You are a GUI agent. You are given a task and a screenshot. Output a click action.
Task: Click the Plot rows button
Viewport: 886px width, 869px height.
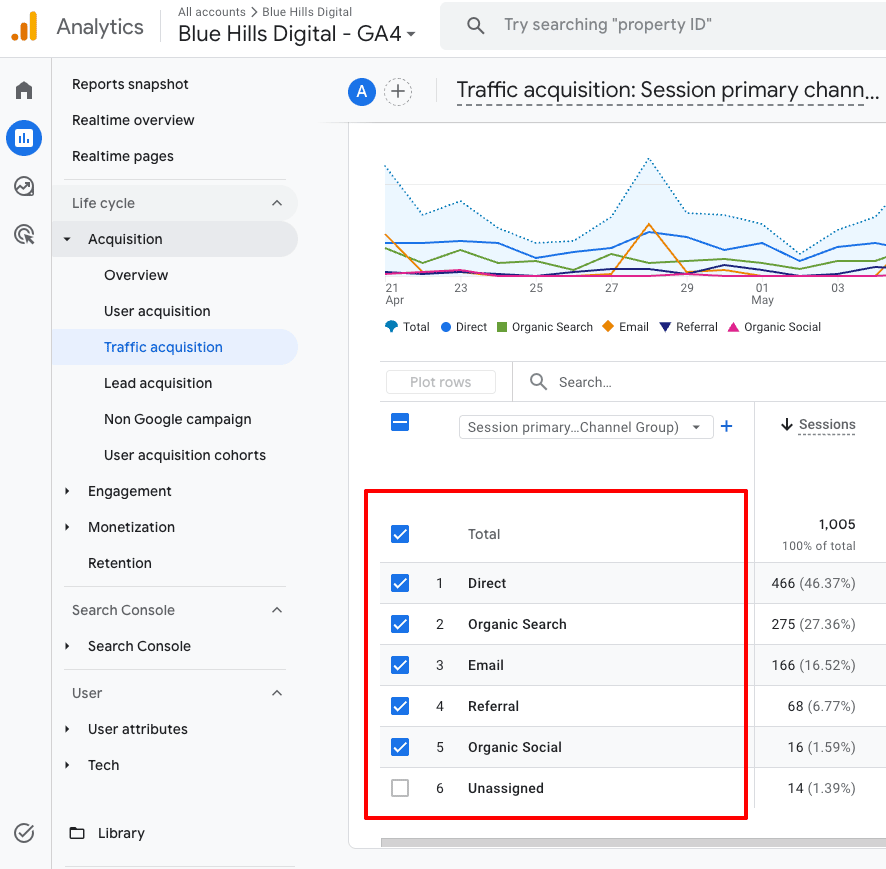pyautogui.click(x=441, y=382)
